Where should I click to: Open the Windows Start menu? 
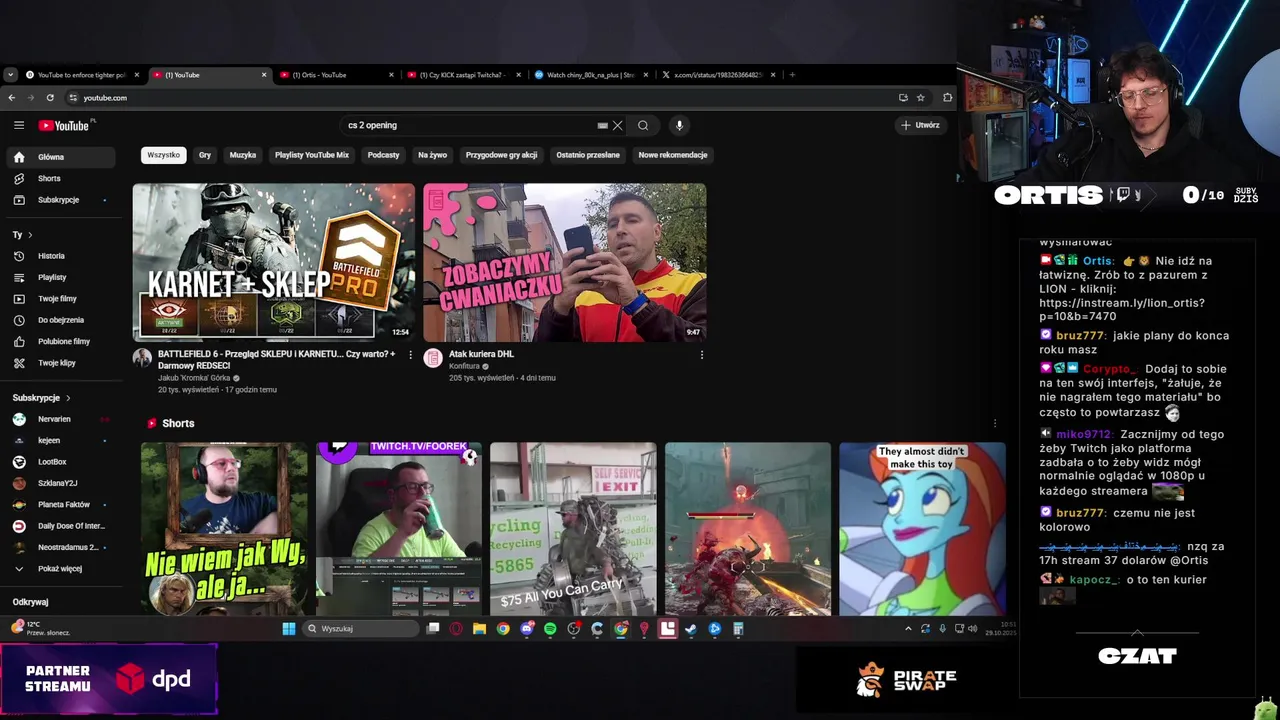pyautogui.click(x=289, y=629)
